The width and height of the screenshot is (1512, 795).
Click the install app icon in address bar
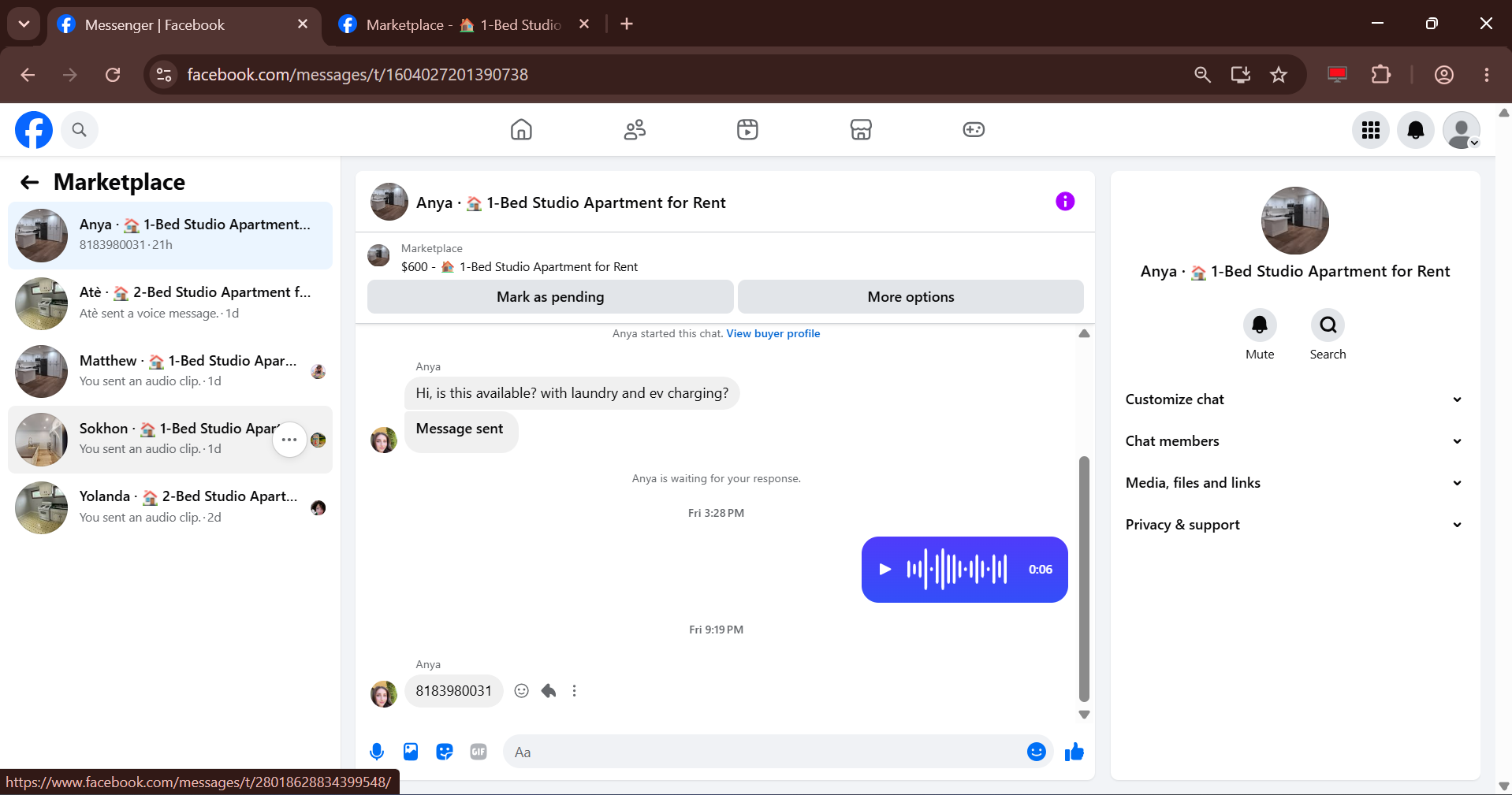(x=1241, y=75)
